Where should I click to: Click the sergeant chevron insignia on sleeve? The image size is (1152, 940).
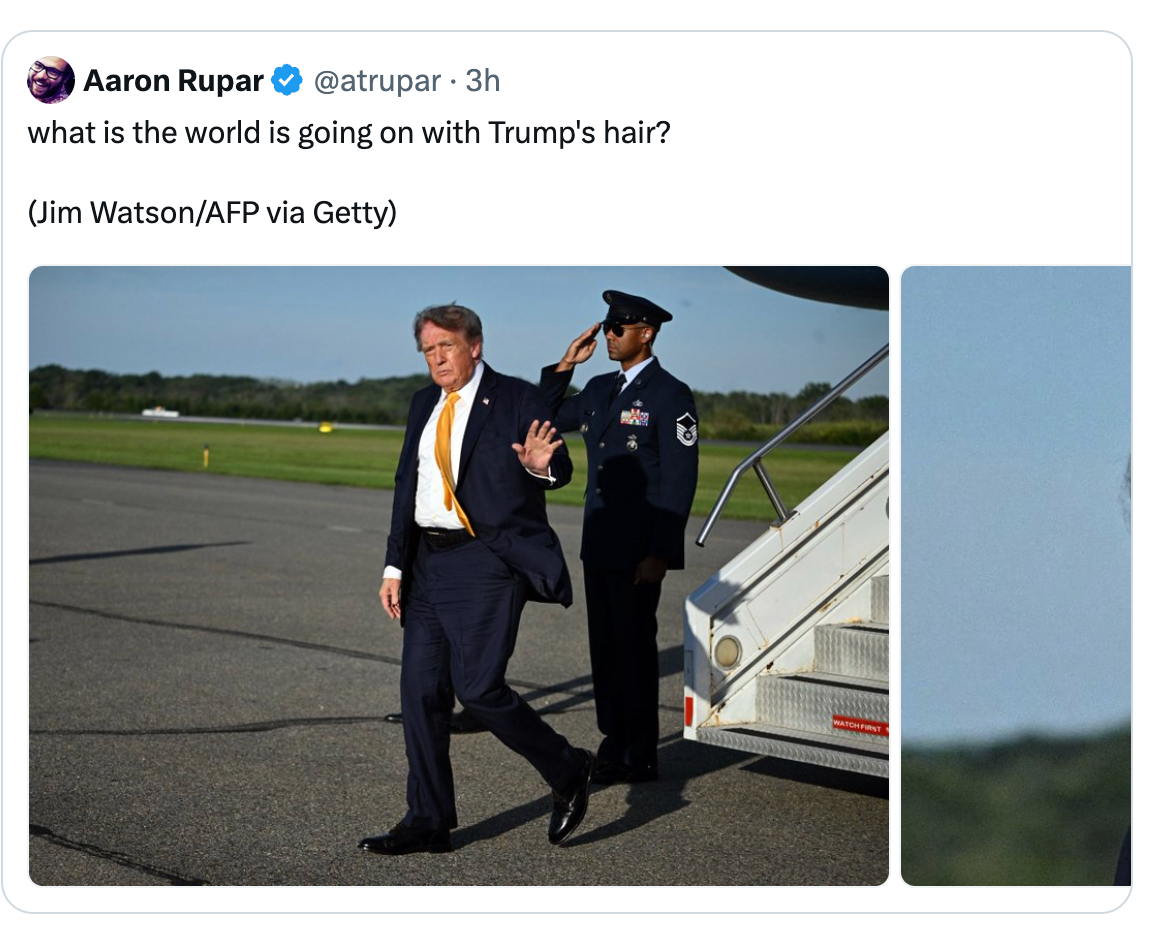[686, 428]
